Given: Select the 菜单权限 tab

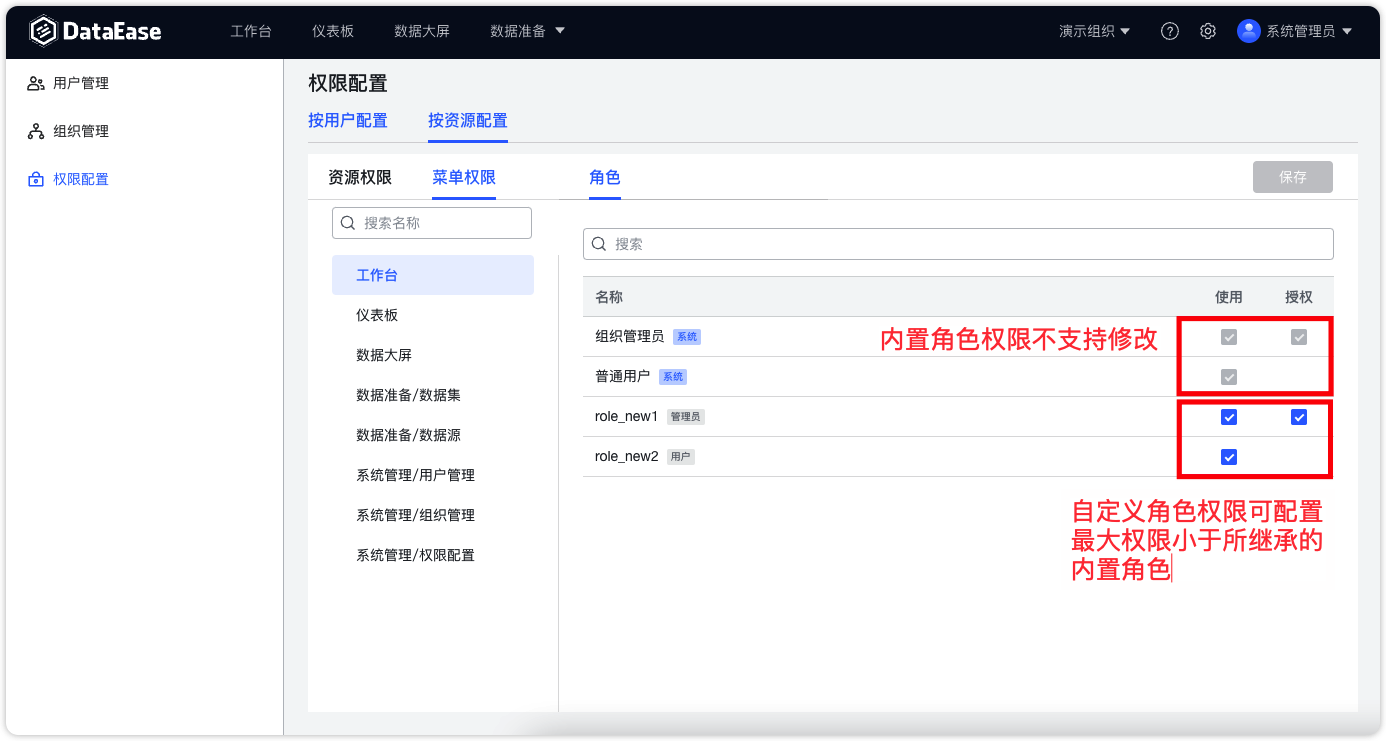Looking at the screenshot, I should click(x=464, y=178).
